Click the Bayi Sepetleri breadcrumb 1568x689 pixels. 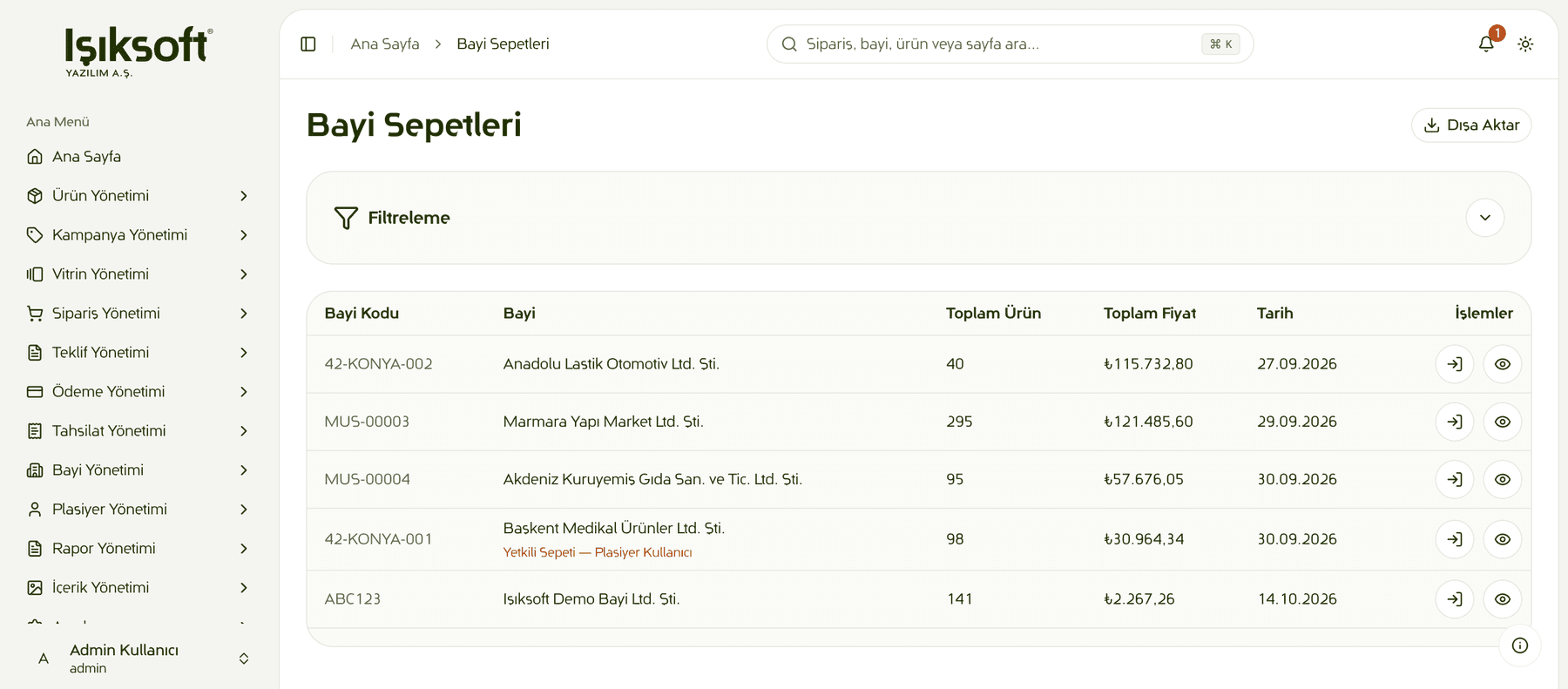click(x=503, y=44)
